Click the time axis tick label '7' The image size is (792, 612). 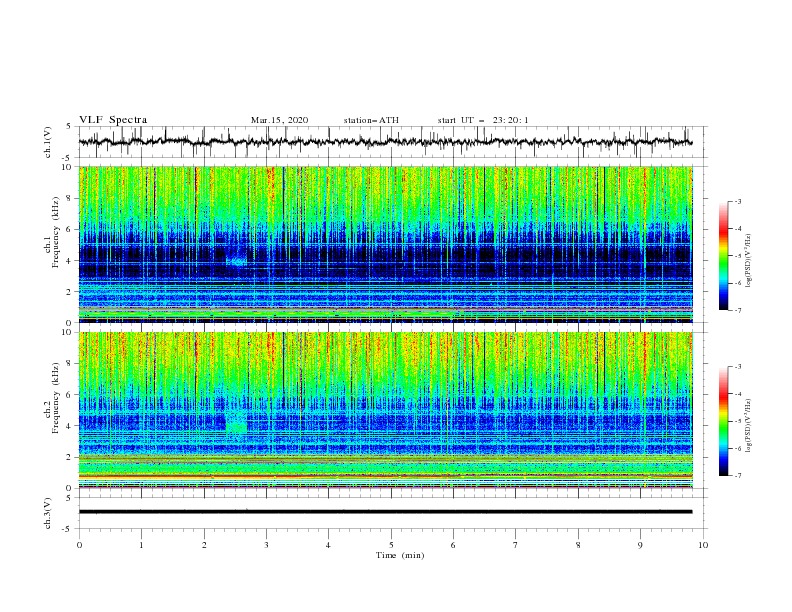point(516,545)
